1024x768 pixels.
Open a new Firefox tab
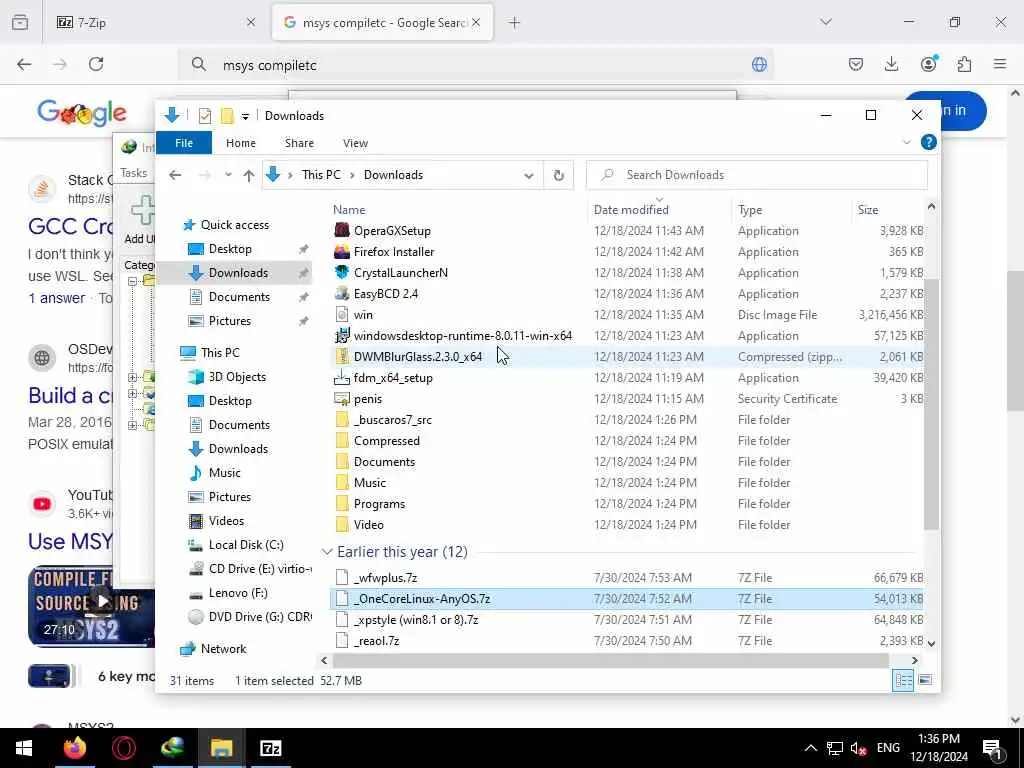point(515,22)
